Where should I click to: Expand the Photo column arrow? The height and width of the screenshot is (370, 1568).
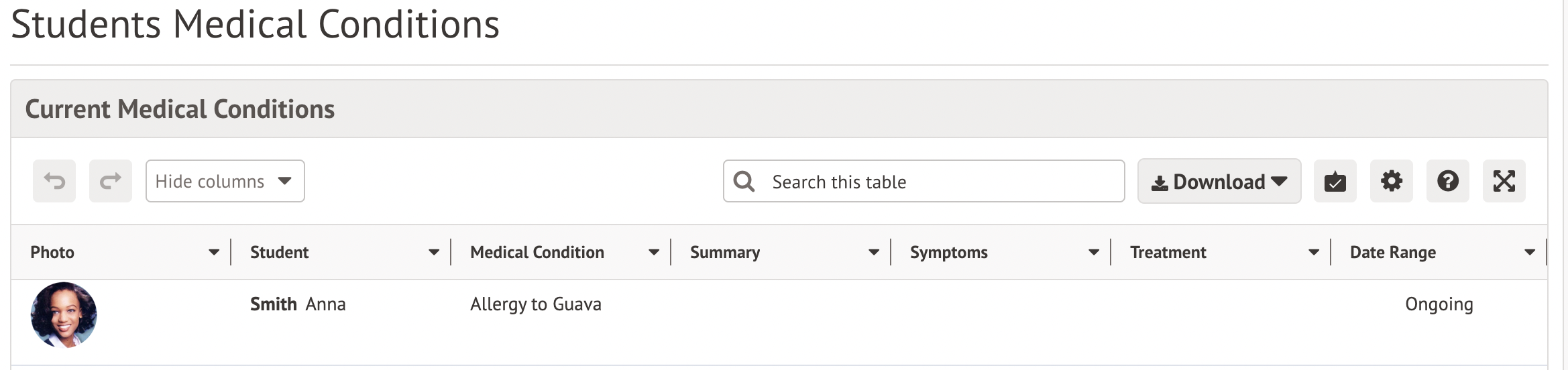(214, 253)
